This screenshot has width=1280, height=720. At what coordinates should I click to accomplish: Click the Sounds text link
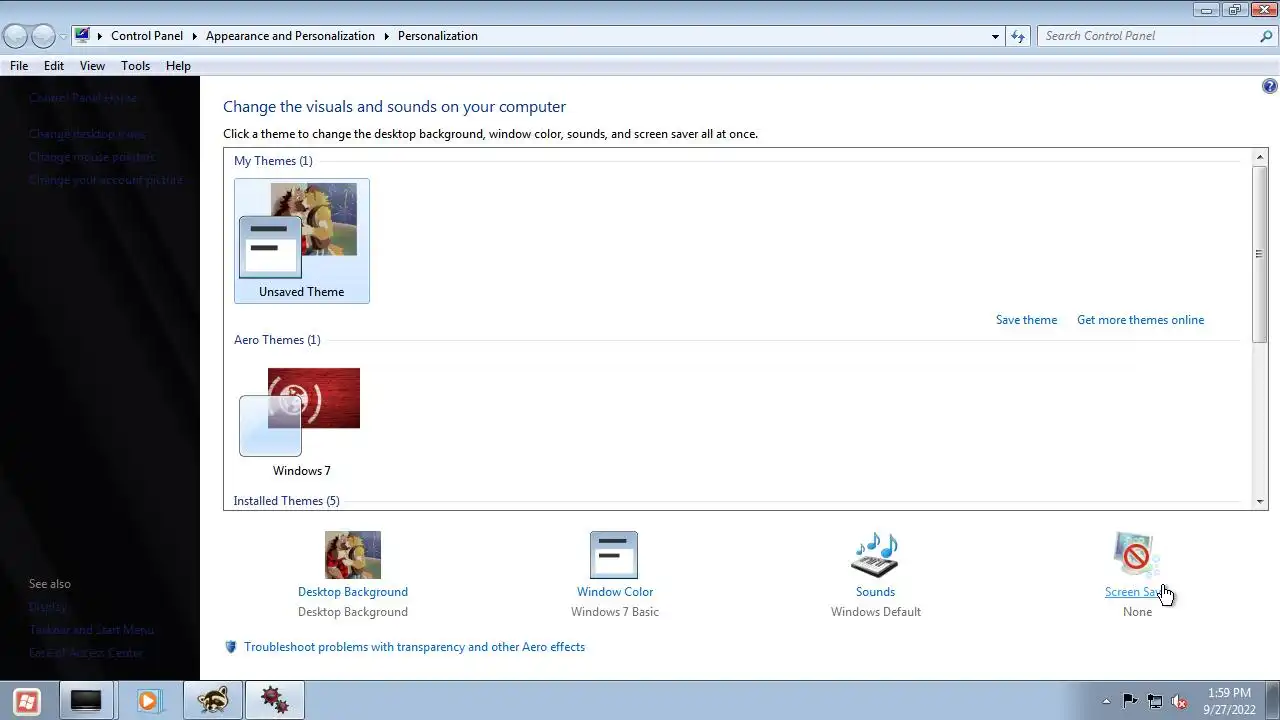[875, 592]
